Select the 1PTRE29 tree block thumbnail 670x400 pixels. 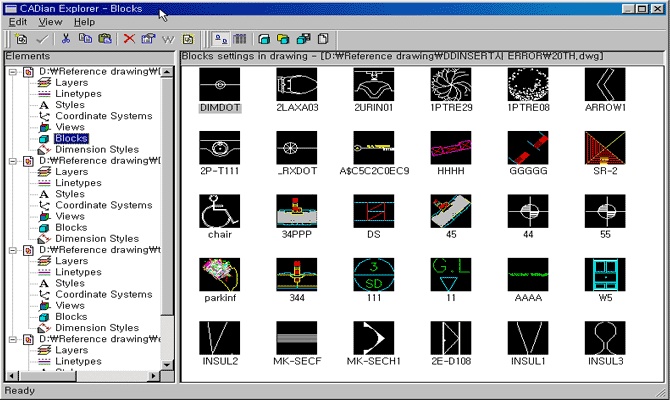coord(451,85)
